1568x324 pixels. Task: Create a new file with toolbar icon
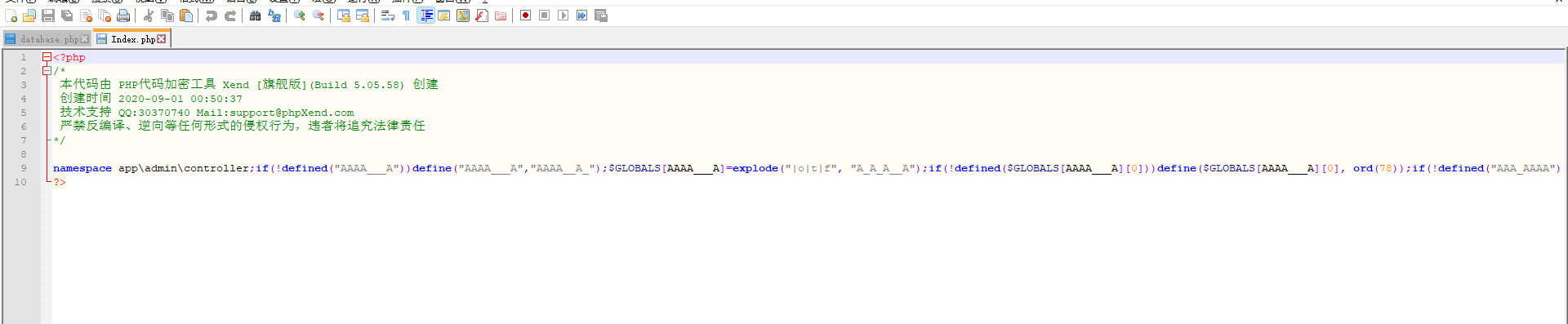pos(11,16)
